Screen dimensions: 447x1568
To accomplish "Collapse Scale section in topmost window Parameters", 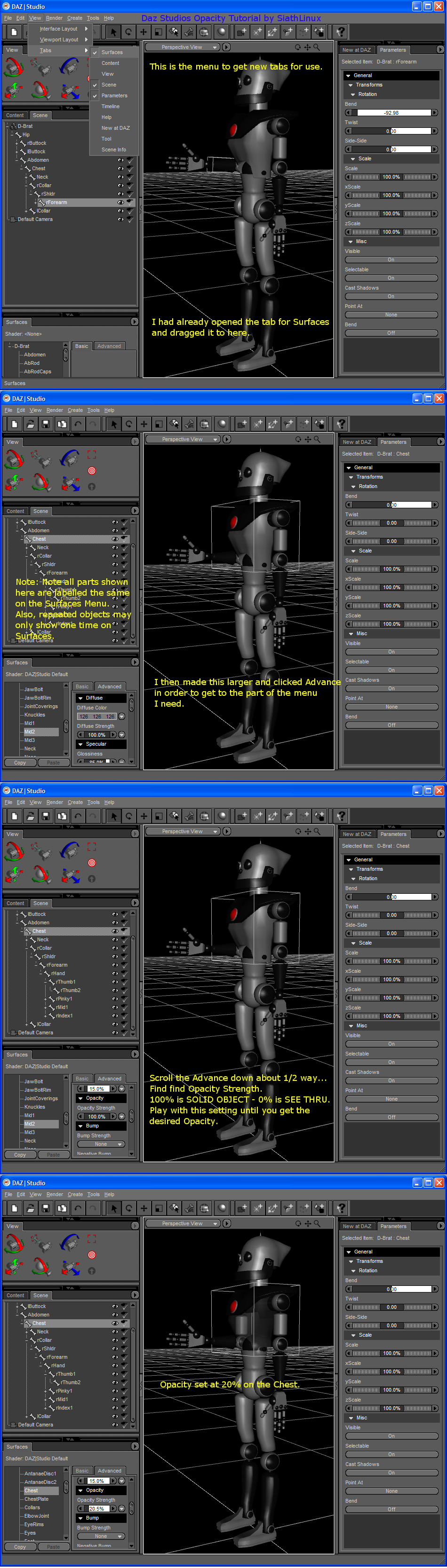I will pos(391,158).
